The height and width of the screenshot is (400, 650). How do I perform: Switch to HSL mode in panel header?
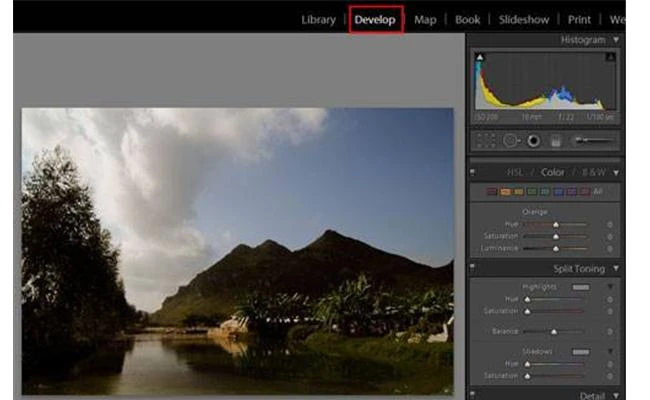point(515,172)
